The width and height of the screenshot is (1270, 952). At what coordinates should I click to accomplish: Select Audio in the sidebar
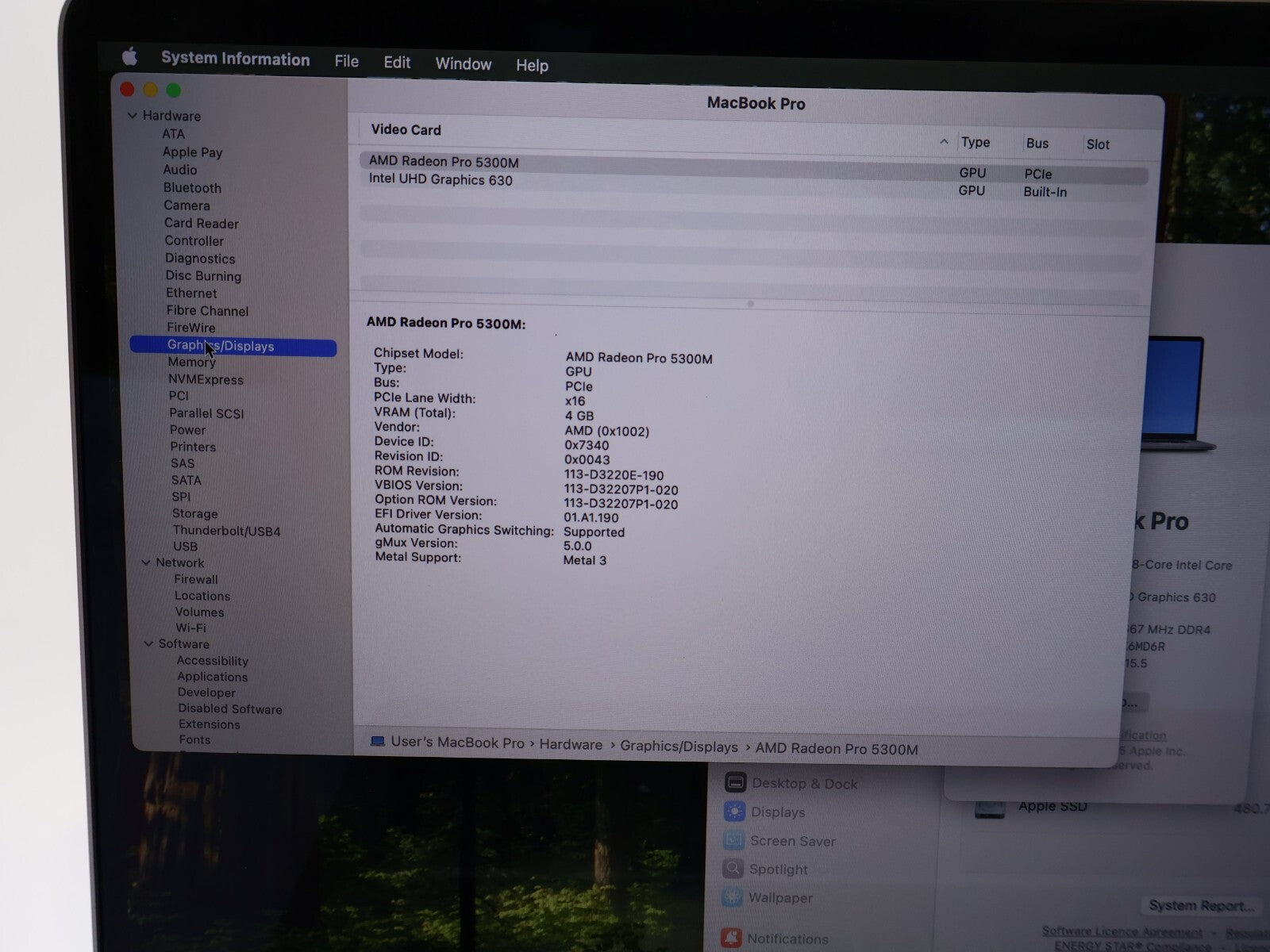(179, 170)
